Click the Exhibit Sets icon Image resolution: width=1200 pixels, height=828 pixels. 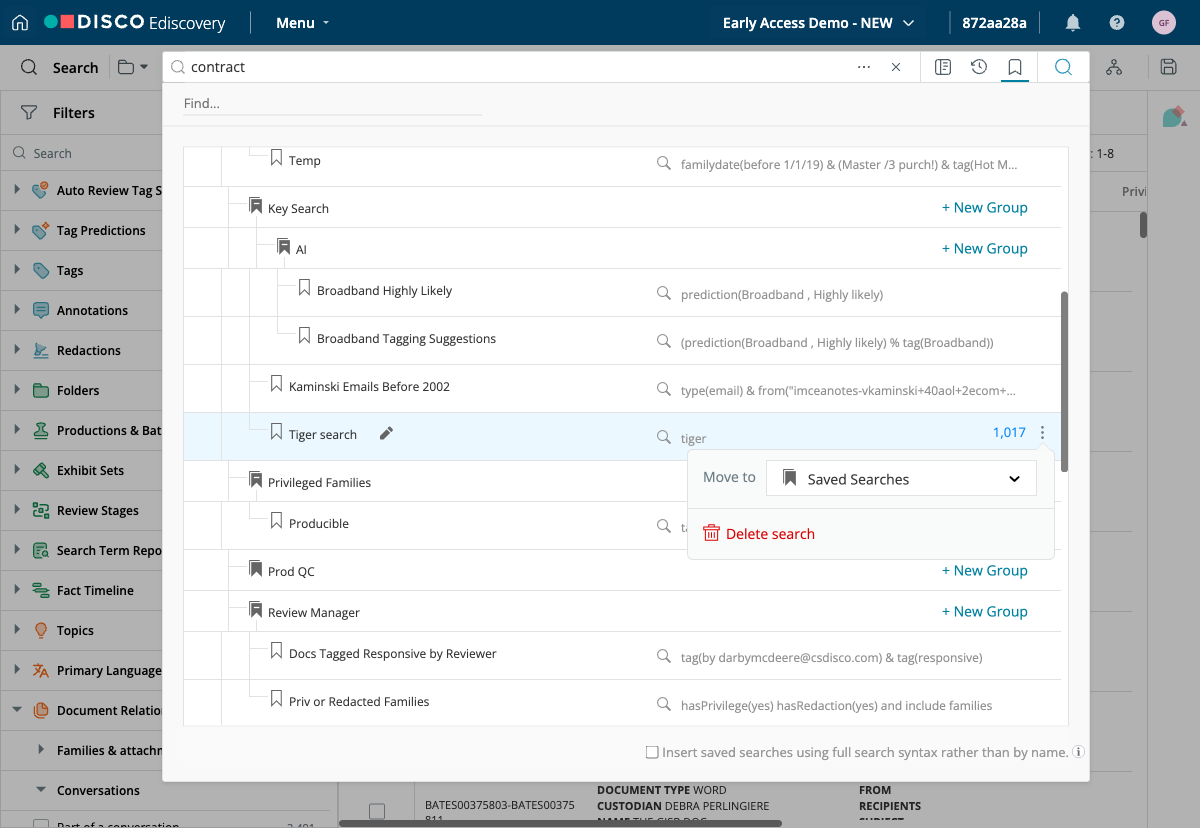(41, 470)
